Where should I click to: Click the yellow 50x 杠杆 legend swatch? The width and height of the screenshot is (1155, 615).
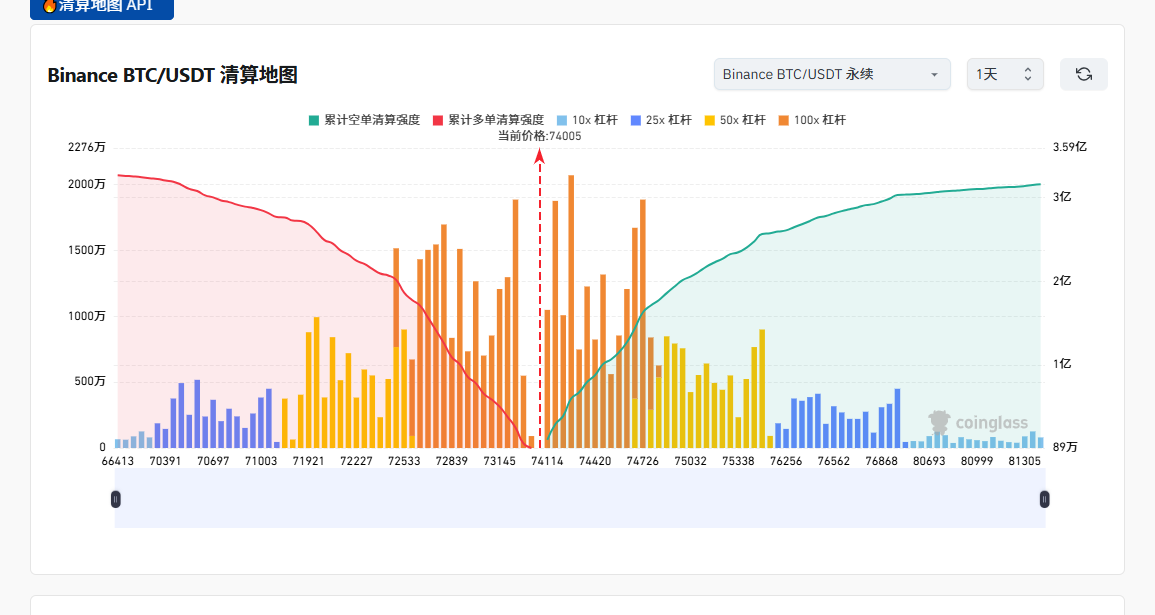[710, 120]
